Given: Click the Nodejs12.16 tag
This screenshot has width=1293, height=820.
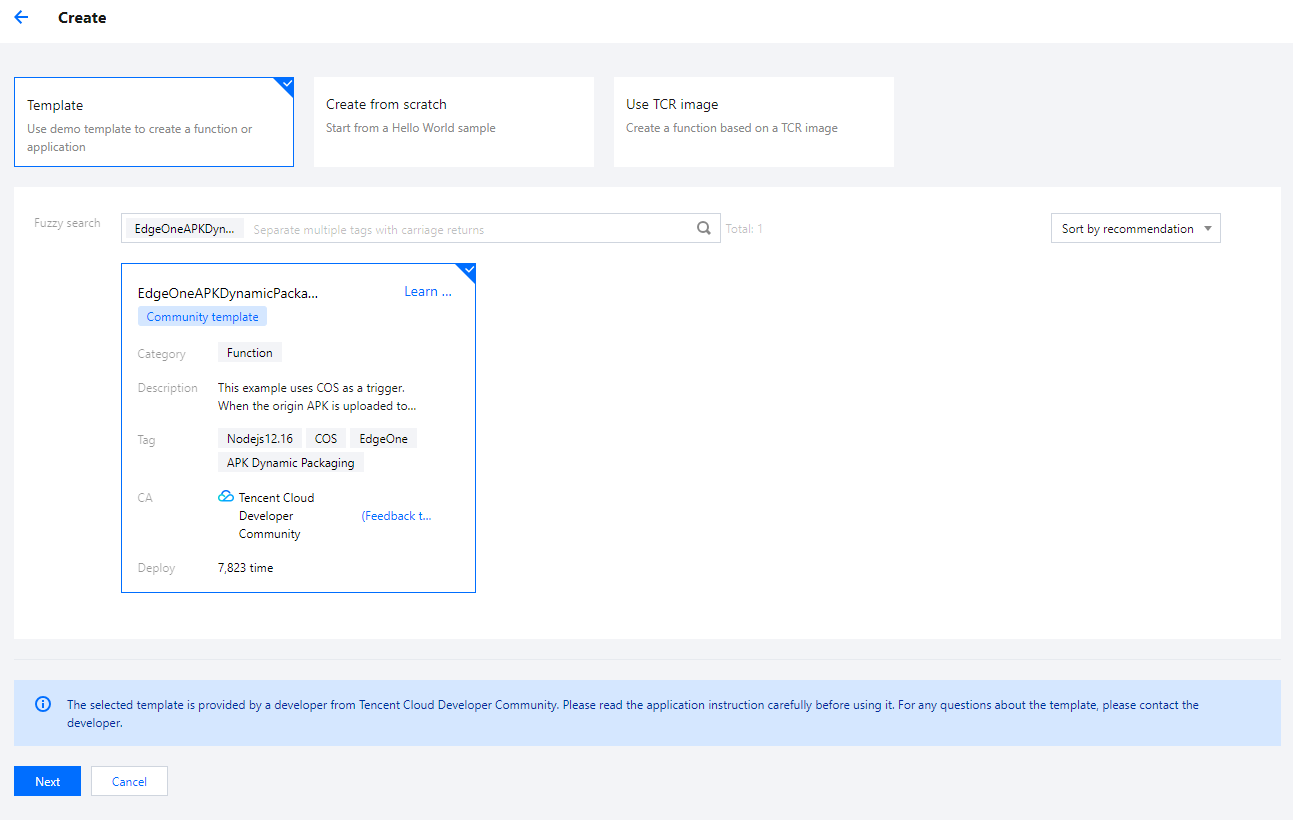Looking at the screenshot, I should tap(260, 439).
